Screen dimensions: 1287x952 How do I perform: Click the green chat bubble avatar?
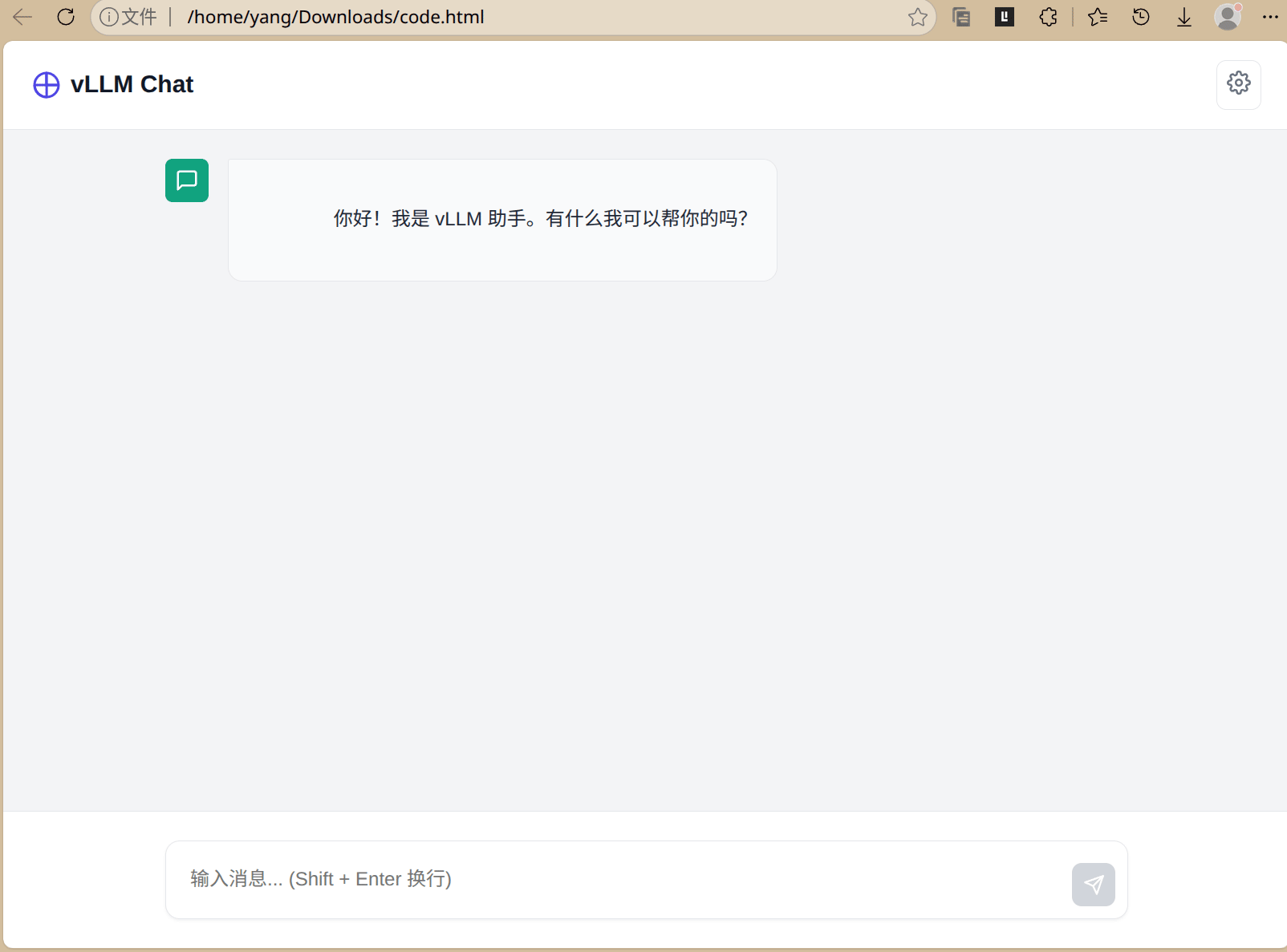coord(186,180)
